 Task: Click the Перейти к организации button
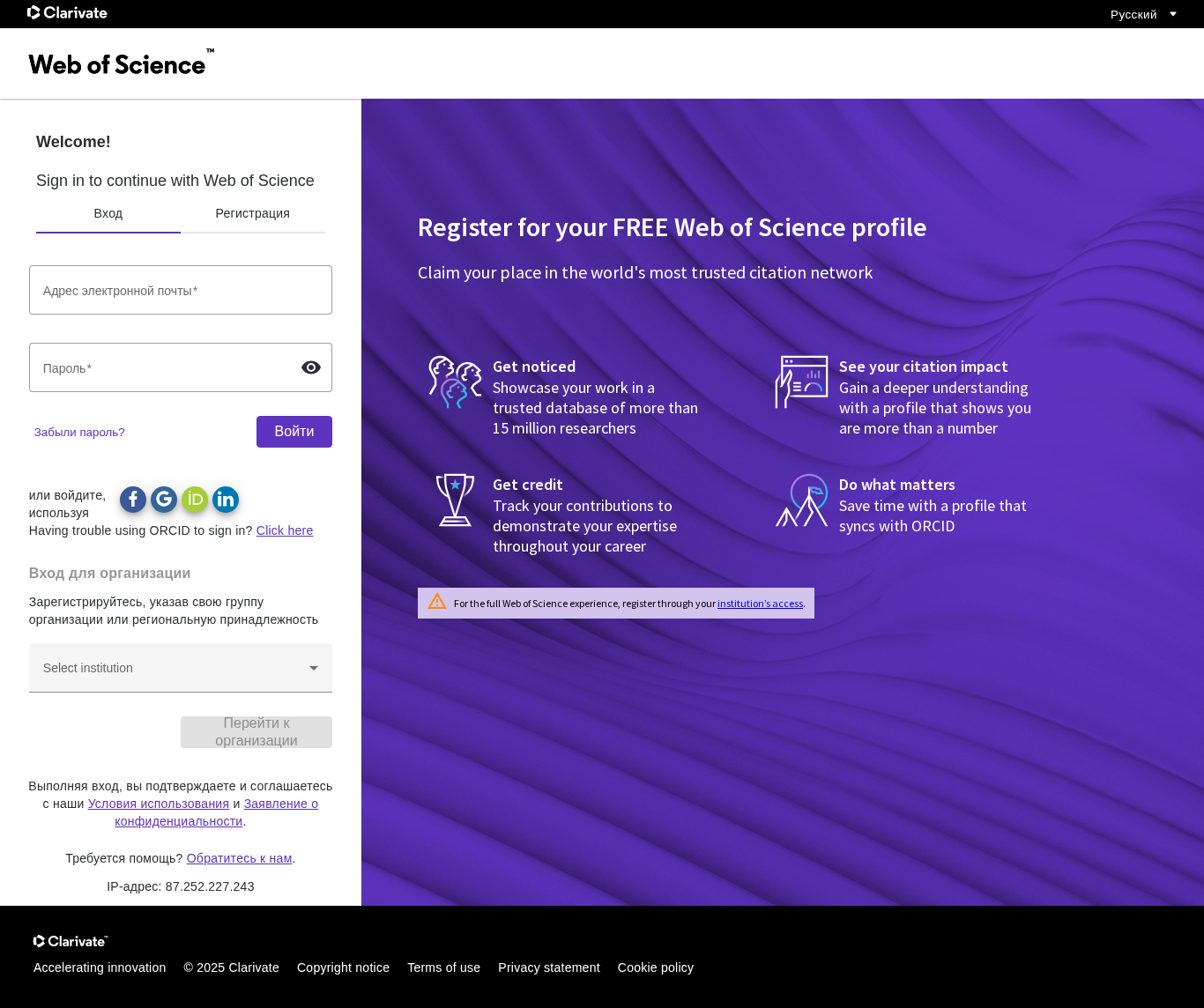click(x=256, y=732)
